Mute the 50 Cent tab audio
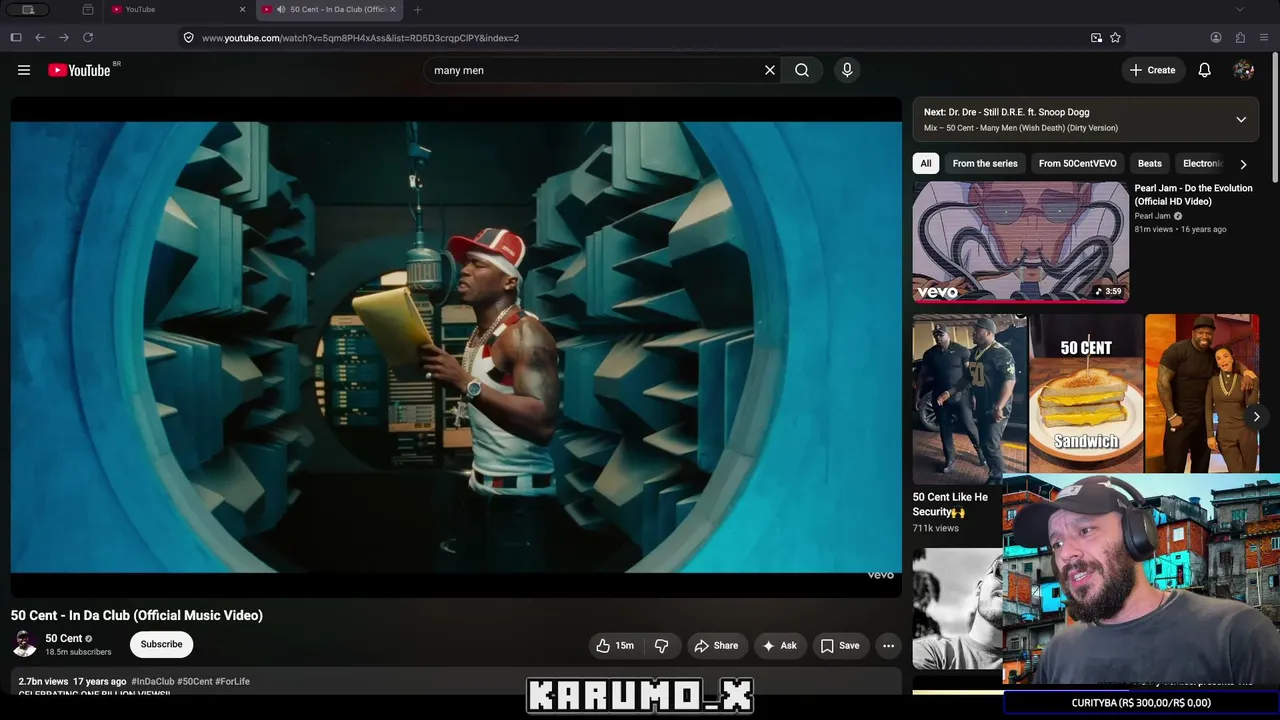 281,9
